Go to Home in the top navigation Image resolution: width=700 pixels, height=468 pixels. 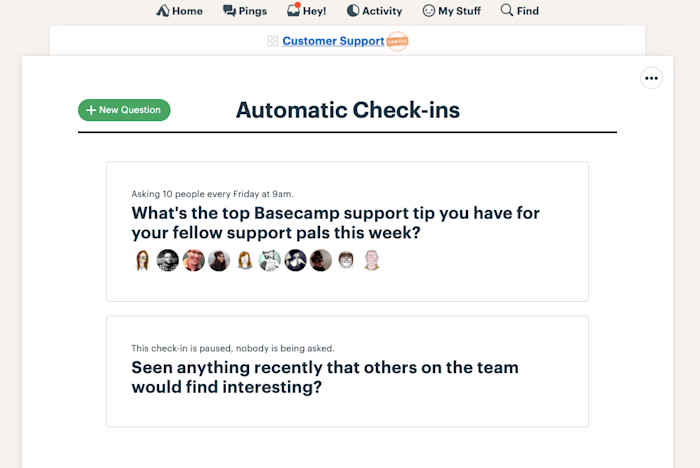[179, 11]
